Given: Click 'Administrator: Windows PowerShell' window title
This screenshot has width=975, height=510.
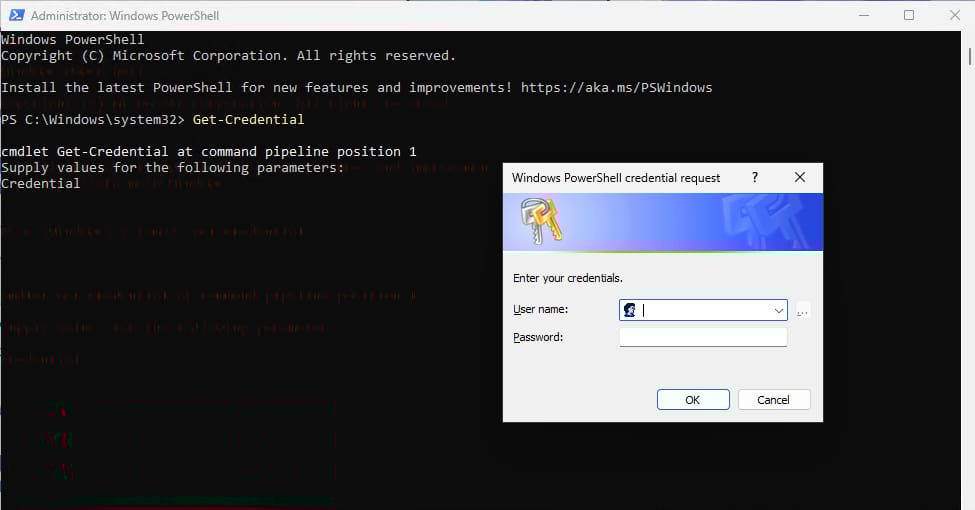Looking at the screenshot, I should coord(124,16).
